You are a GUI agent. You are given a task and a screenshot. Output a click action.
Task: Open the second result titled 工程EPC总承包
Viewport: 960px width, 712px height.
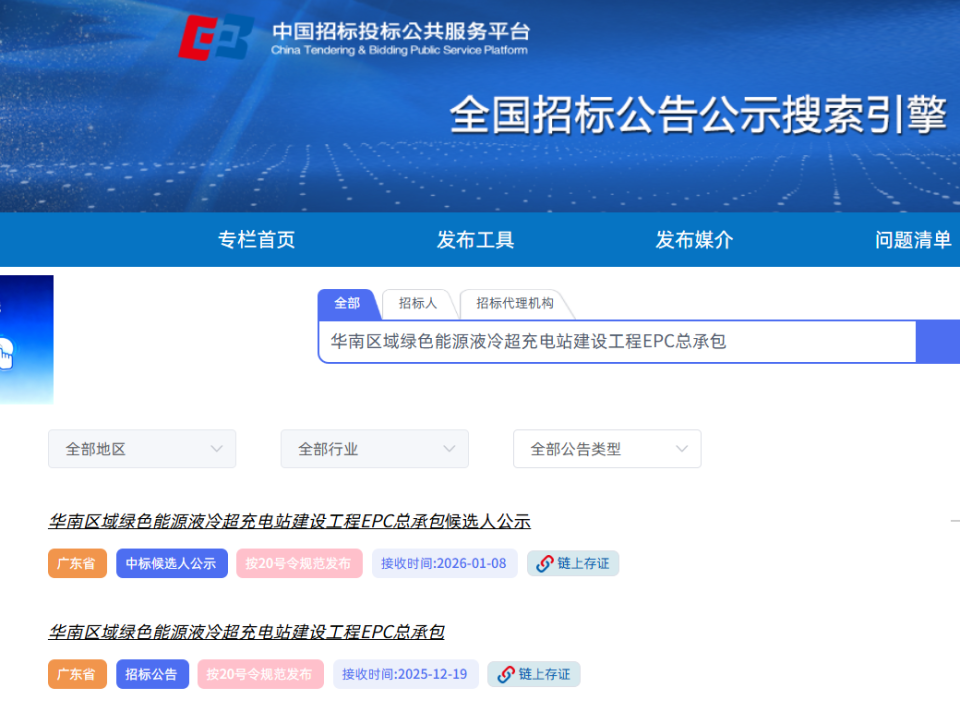pos(247,632)
